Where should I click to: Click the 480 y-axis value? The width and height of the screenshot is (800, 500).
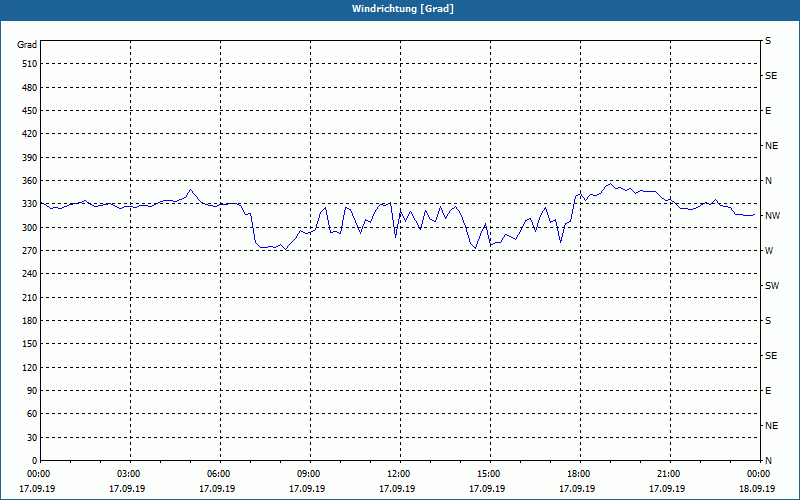pos(30,88)
